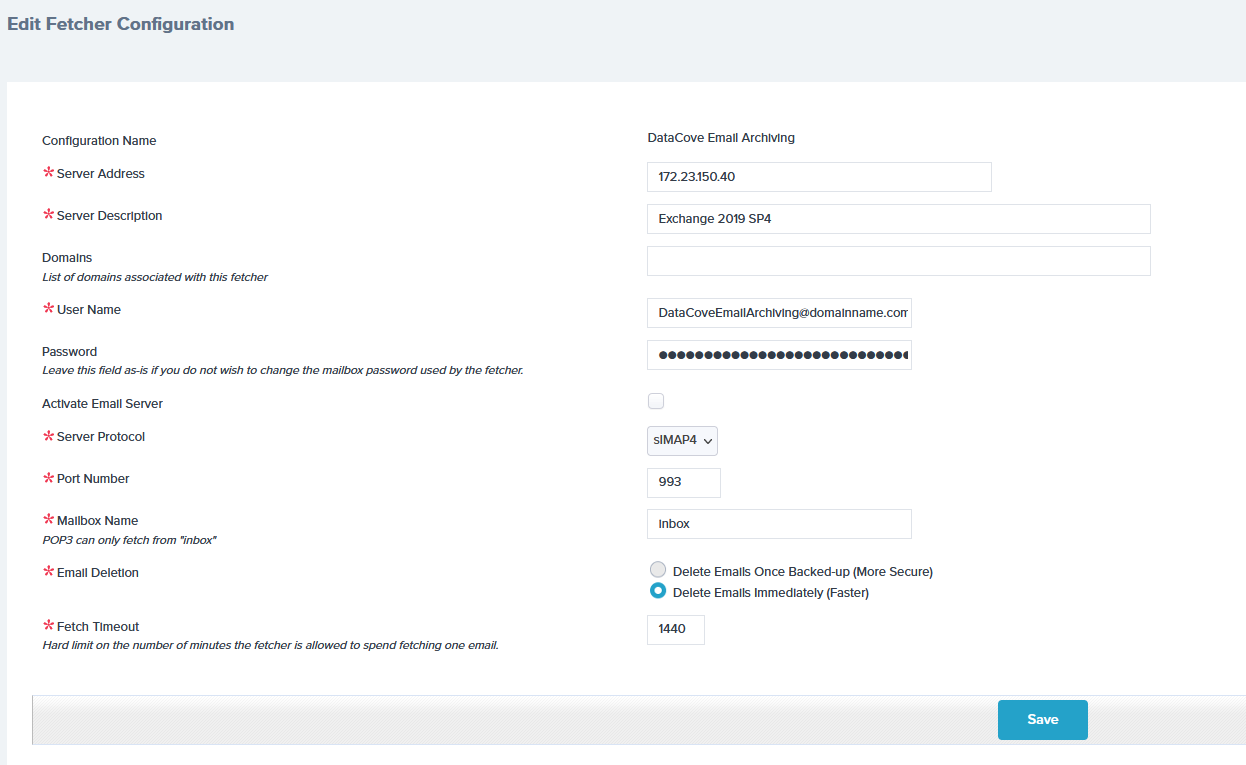1246x765 pixels.
Task: Focus the empty Domains input field
Action: click(x=898, y=261)
